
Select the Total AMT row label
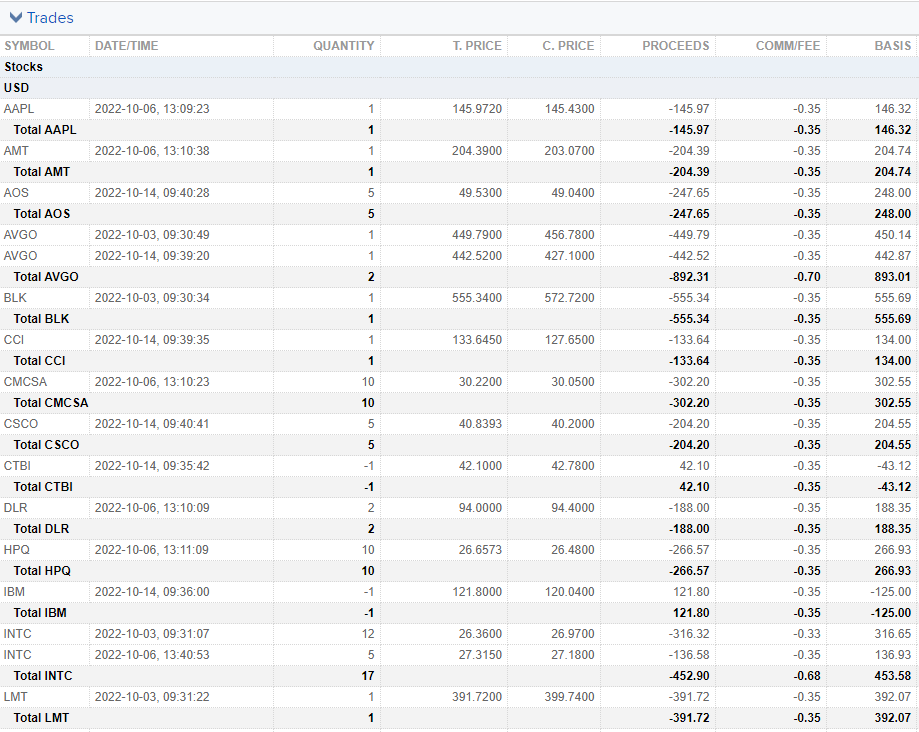point(42,172)
